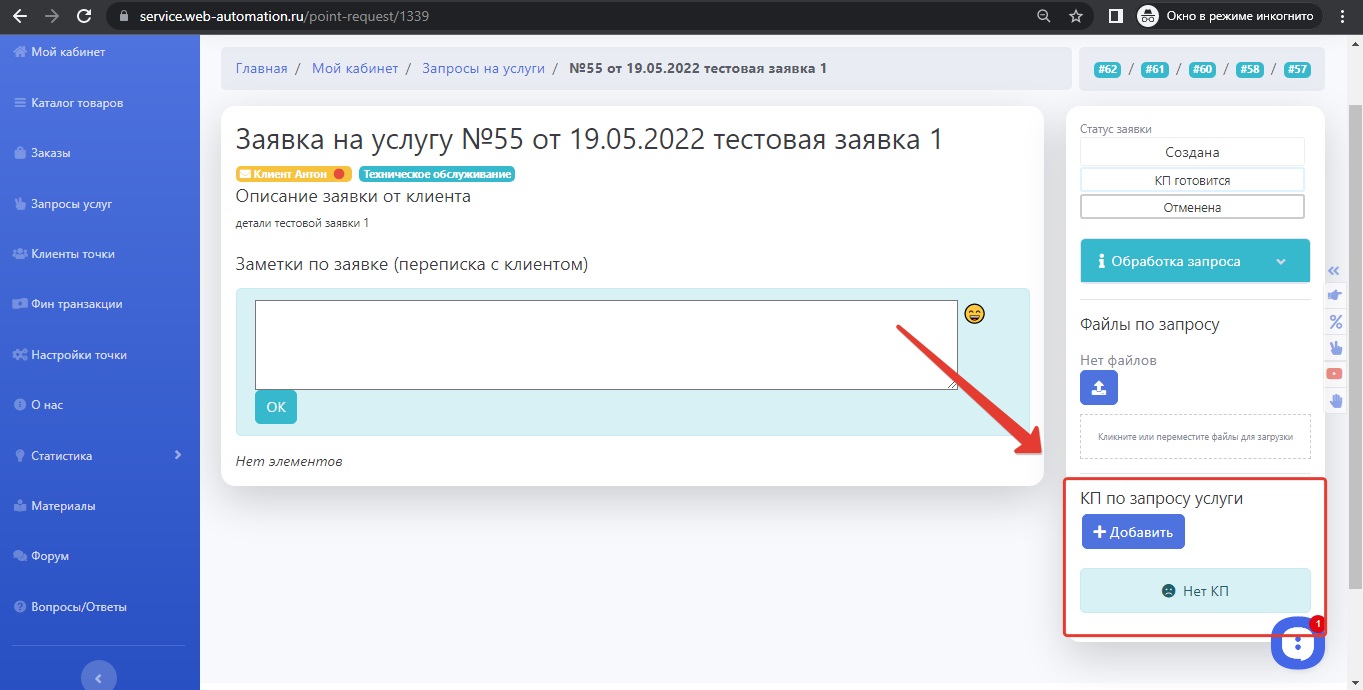Reload the page in the browser
The image size is (1363, 690).
(84, 17)
